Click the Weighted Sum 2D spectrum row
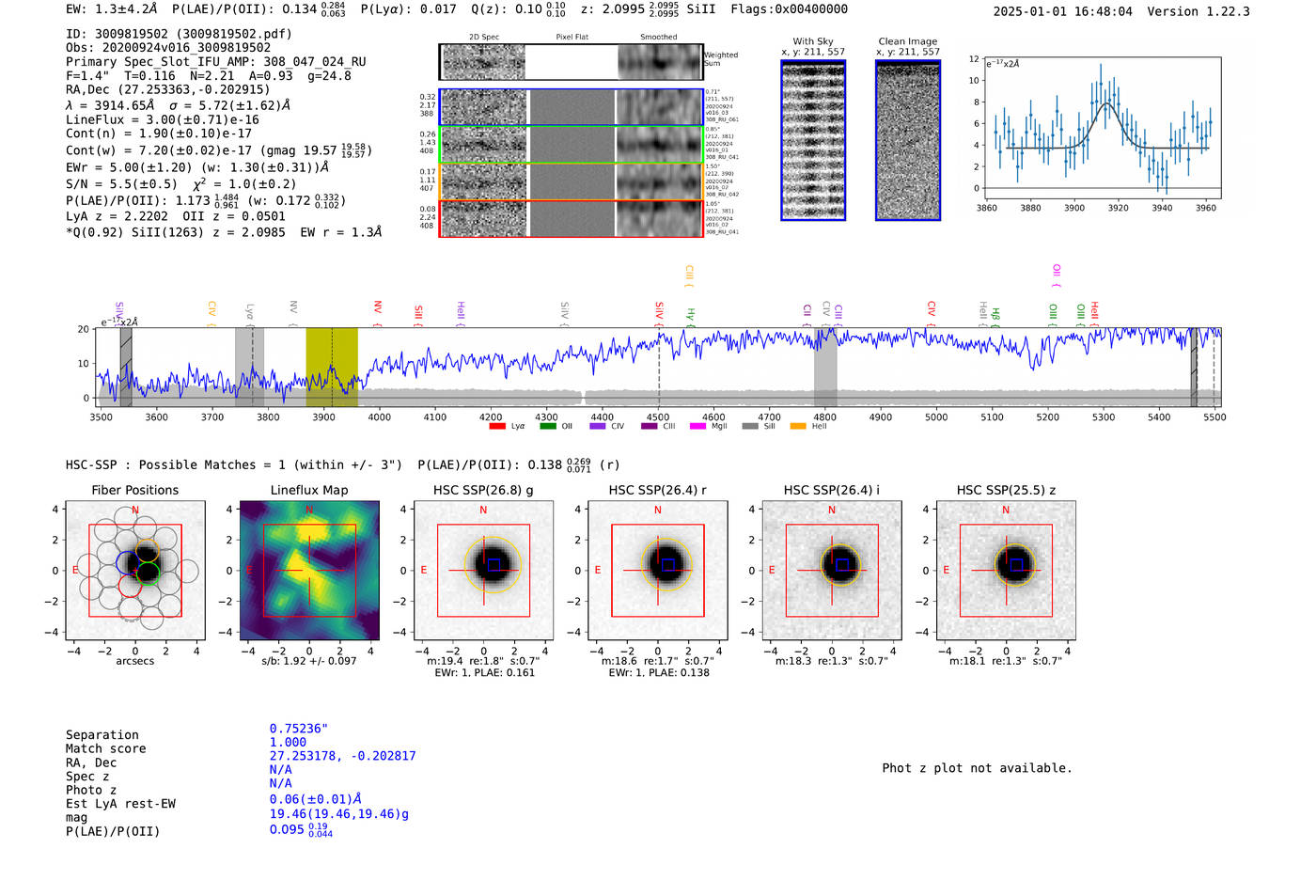The height and width of the screenshot is (896, 1316). point(572,62)
